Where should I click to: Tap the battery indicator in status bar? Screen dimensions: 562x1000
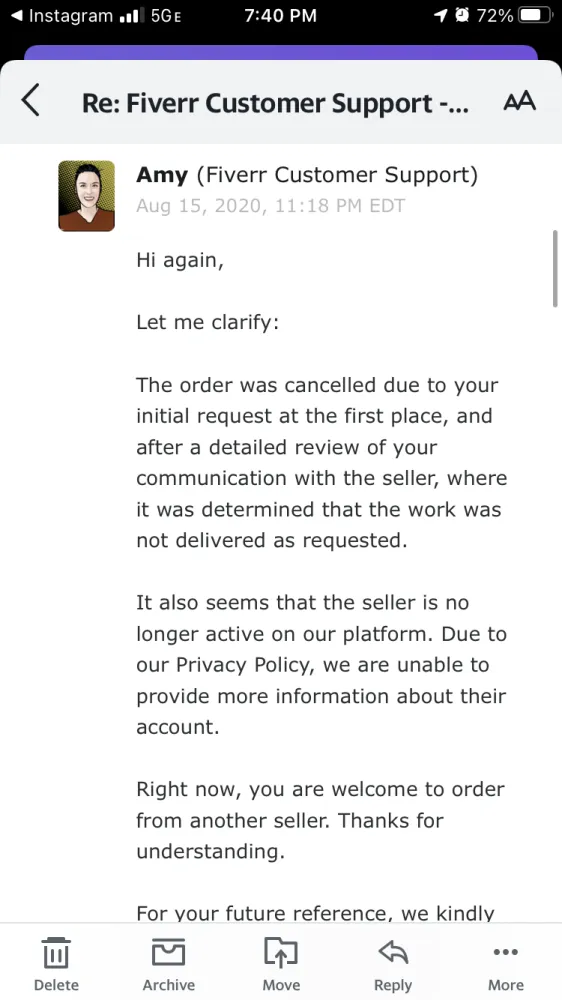point(535,15)
